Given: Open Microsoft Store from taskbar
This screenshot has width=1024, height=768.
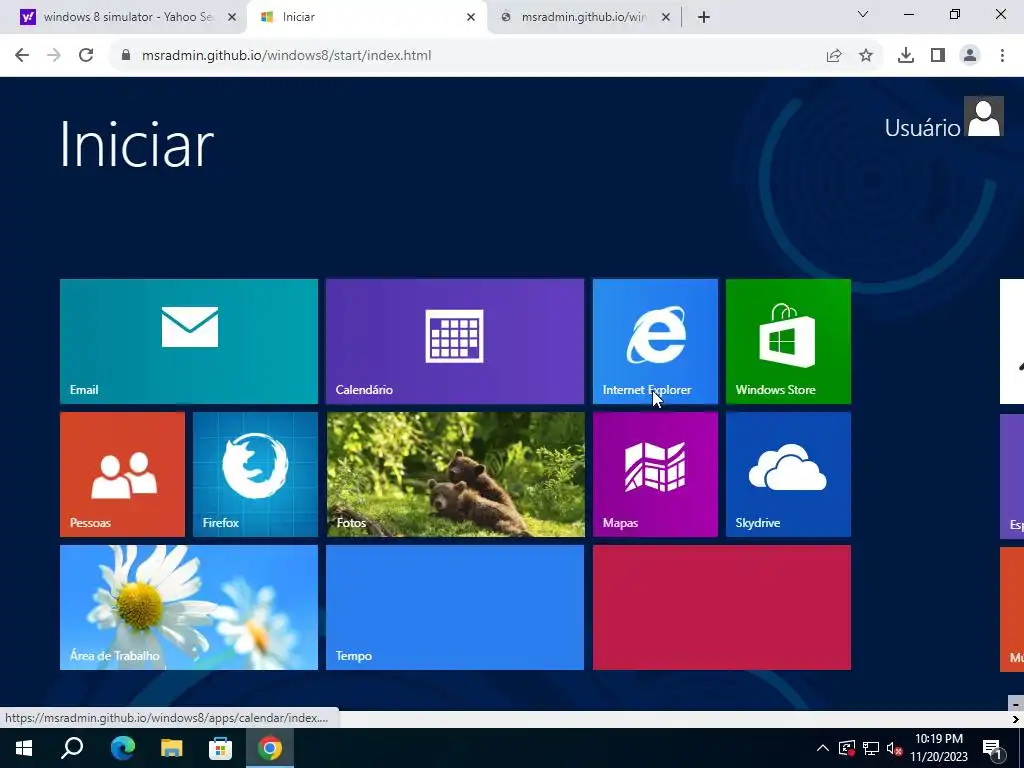Looking at the screenshot, I should tap(220, 748).
